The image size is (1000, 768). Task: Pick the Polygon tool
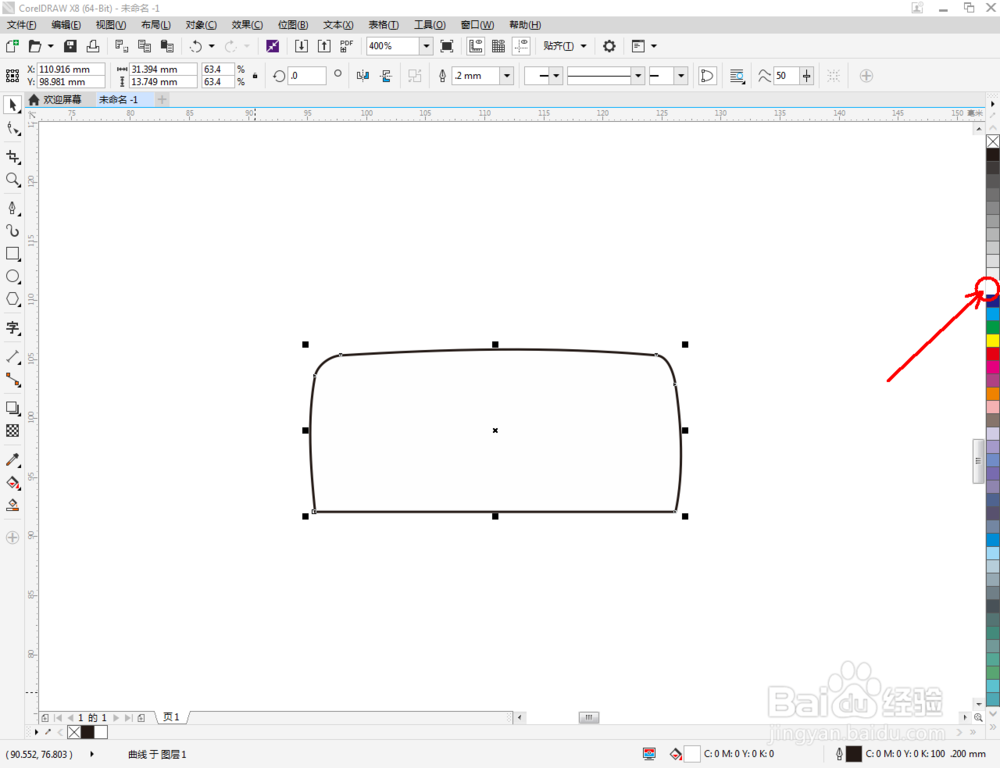pyautogui.click(x=13, y=299)
